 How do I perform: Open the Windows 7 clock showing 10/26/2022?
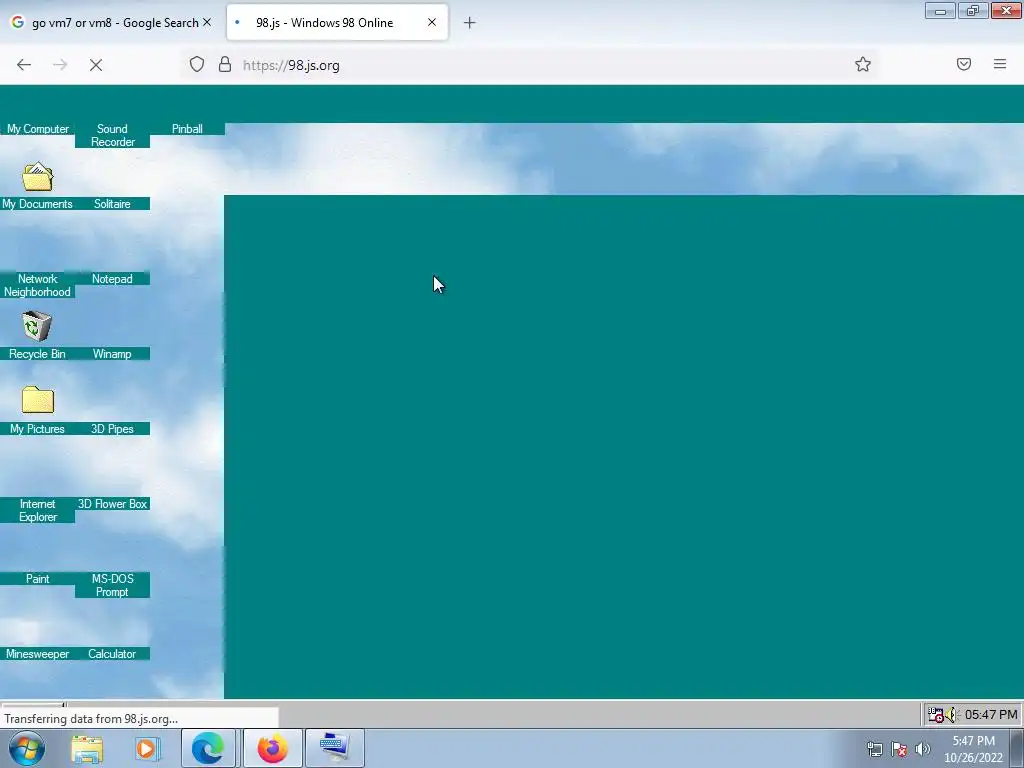pyautogui.click(x=973, y=749)
